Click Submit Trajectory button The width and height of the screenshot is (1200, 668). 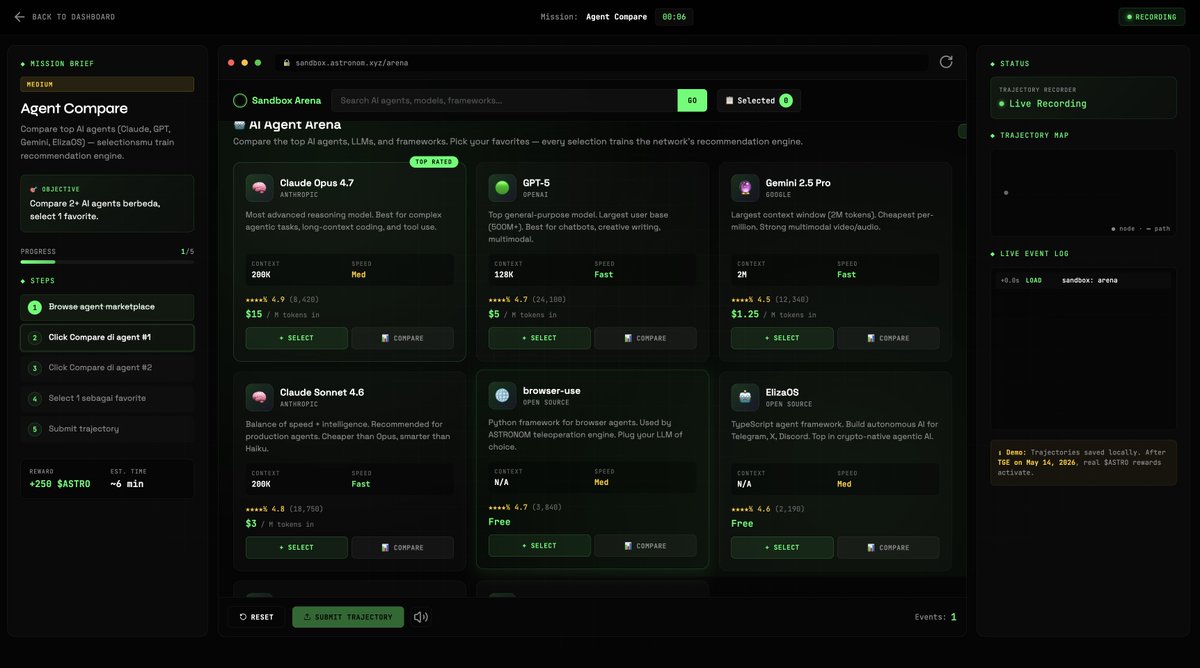(348, 617)
